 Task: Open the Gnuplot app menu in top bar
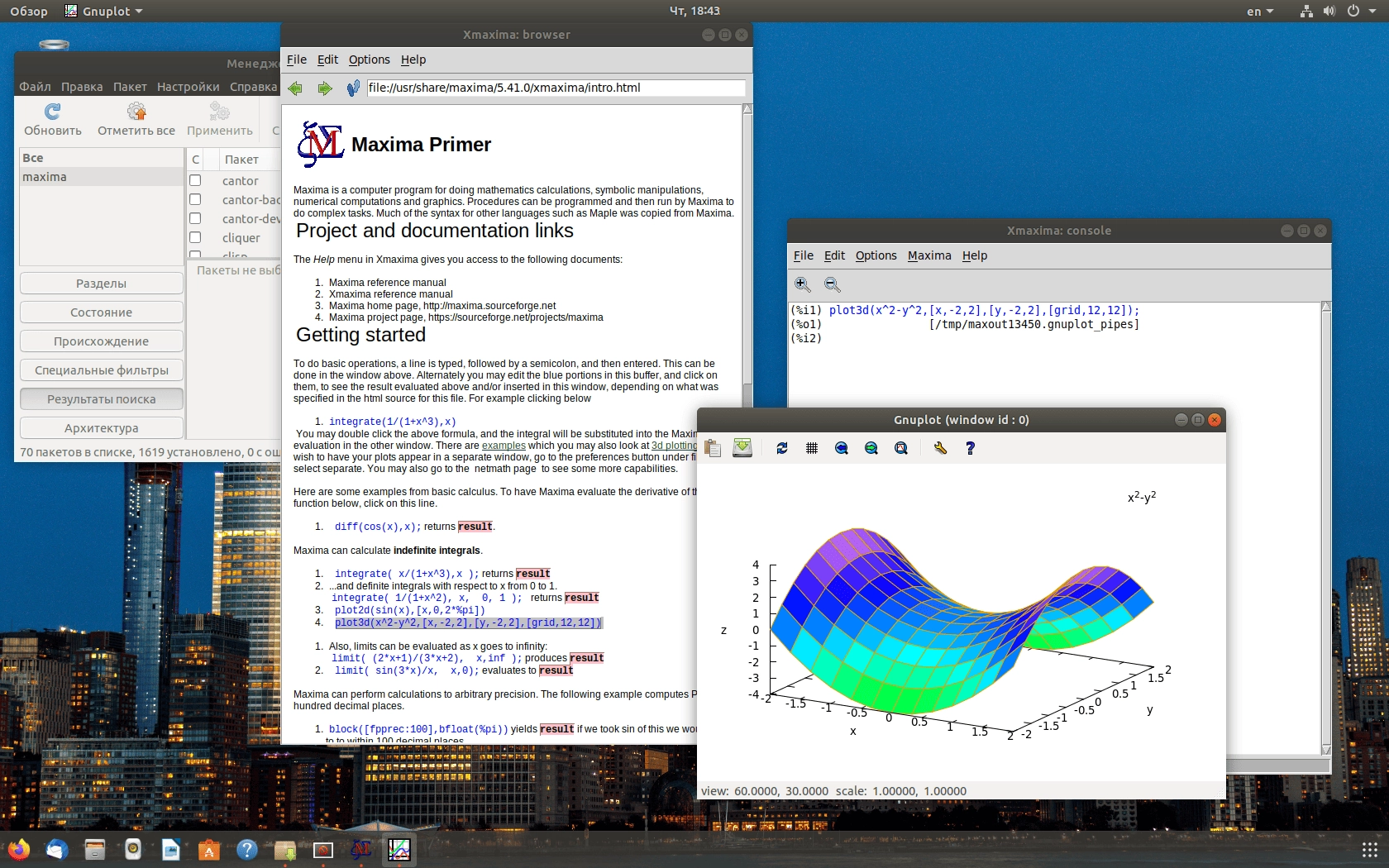pyautogui.click(x=104, y=11)
